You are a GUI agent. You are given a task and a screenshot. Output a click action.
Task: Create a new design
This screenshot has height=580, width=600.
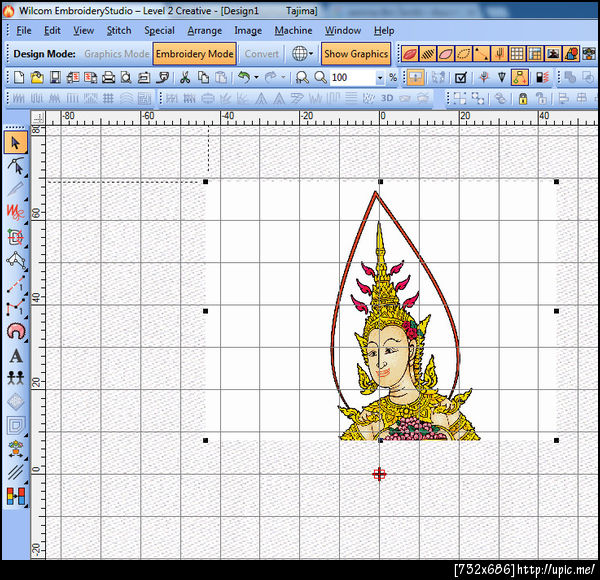[x=19, y=78]
